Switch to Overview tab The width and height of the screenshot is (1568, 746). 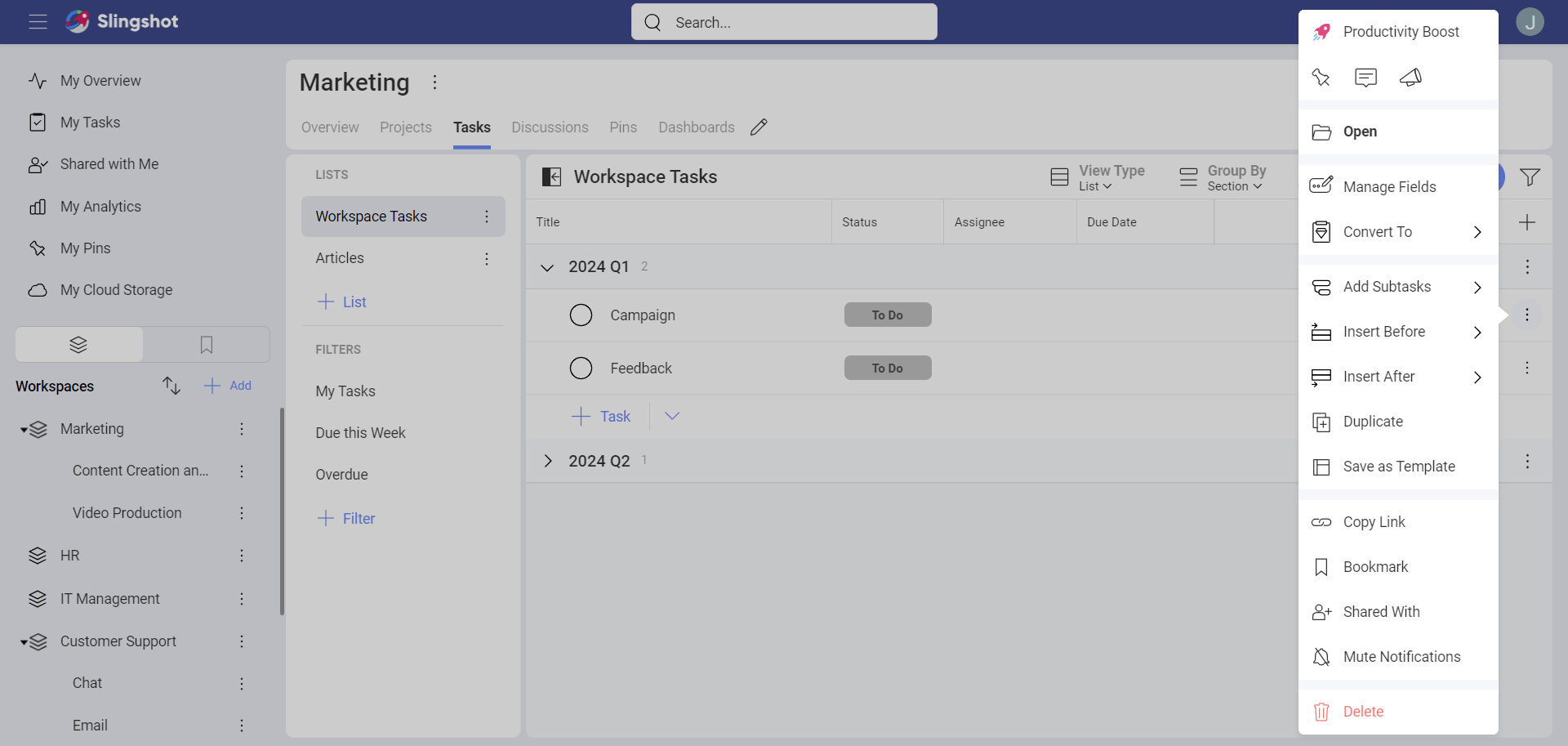click(x=330, y=127)
